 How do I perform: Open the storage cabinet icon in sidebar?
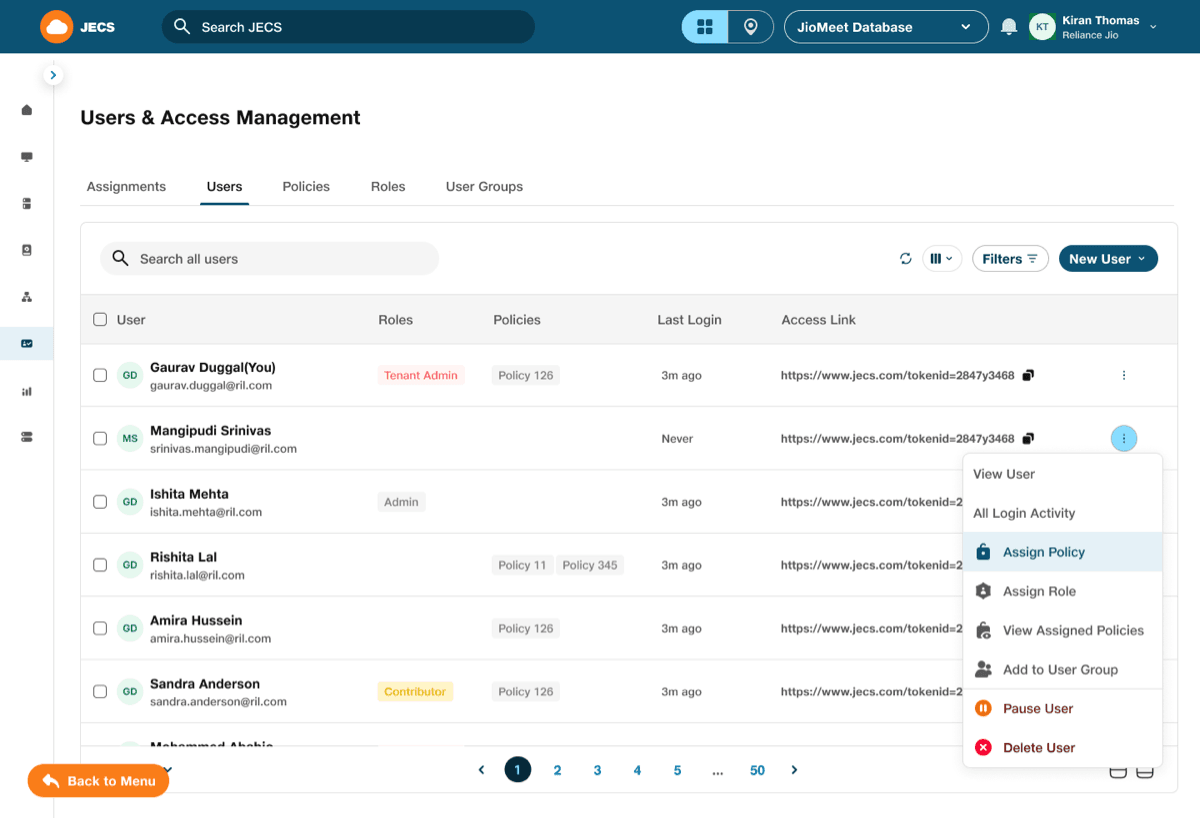tap(27, 203)
